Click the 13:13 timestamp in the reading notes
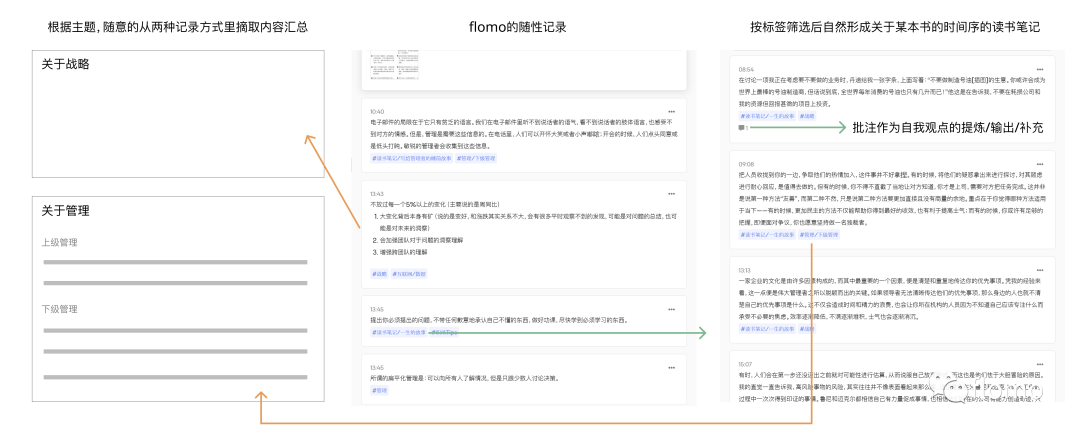 [745, 270]
